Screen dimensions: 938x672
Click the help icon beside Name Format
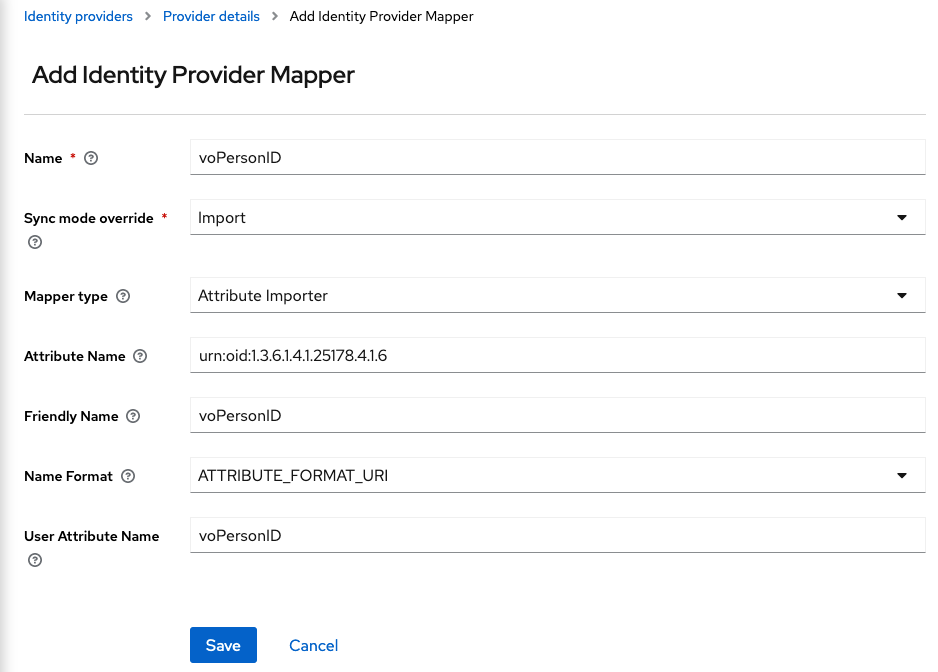point(128,476)
